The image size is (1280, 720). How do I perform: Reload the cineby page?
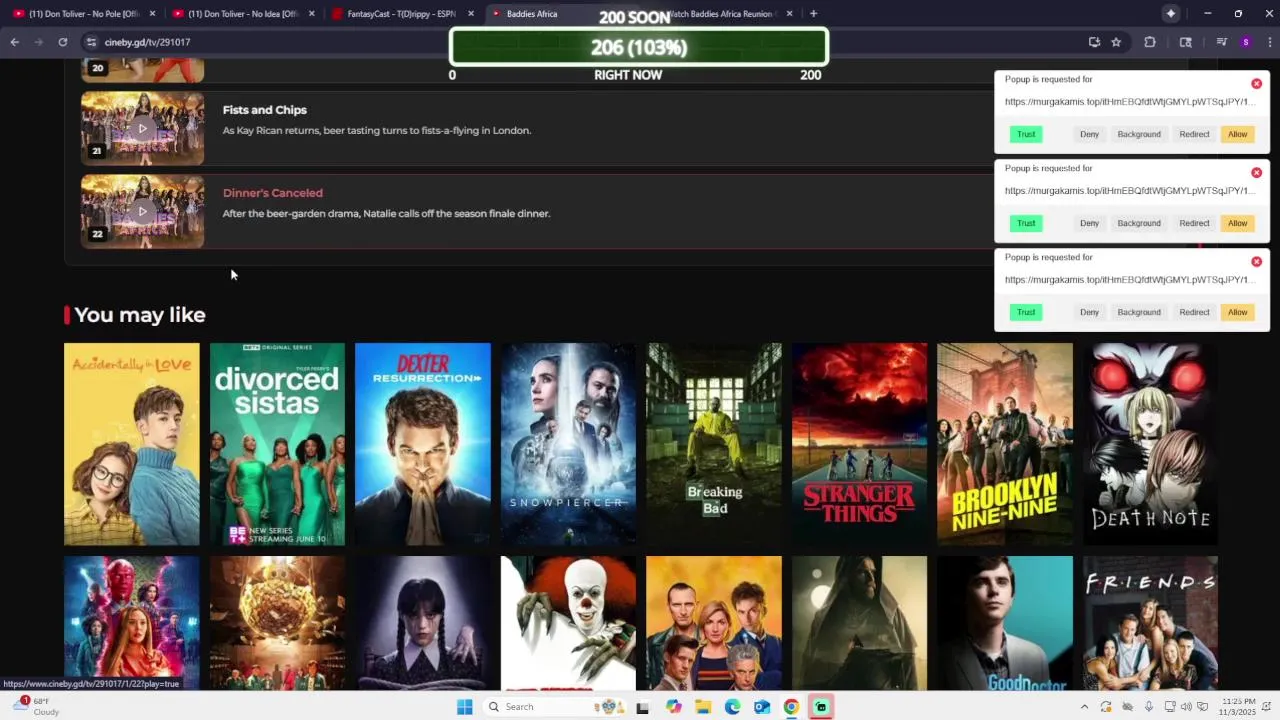(x=62, y=42)
